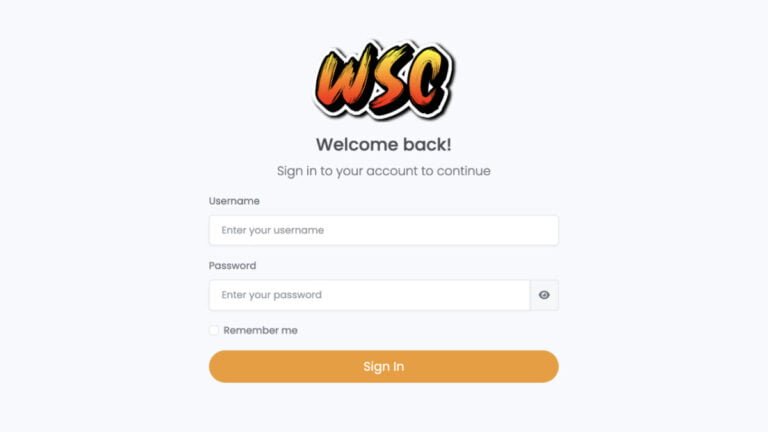Image resolution: width=768 pixels, height=432 pixels.
Task: Focus the Password input field
Action: 370,295
